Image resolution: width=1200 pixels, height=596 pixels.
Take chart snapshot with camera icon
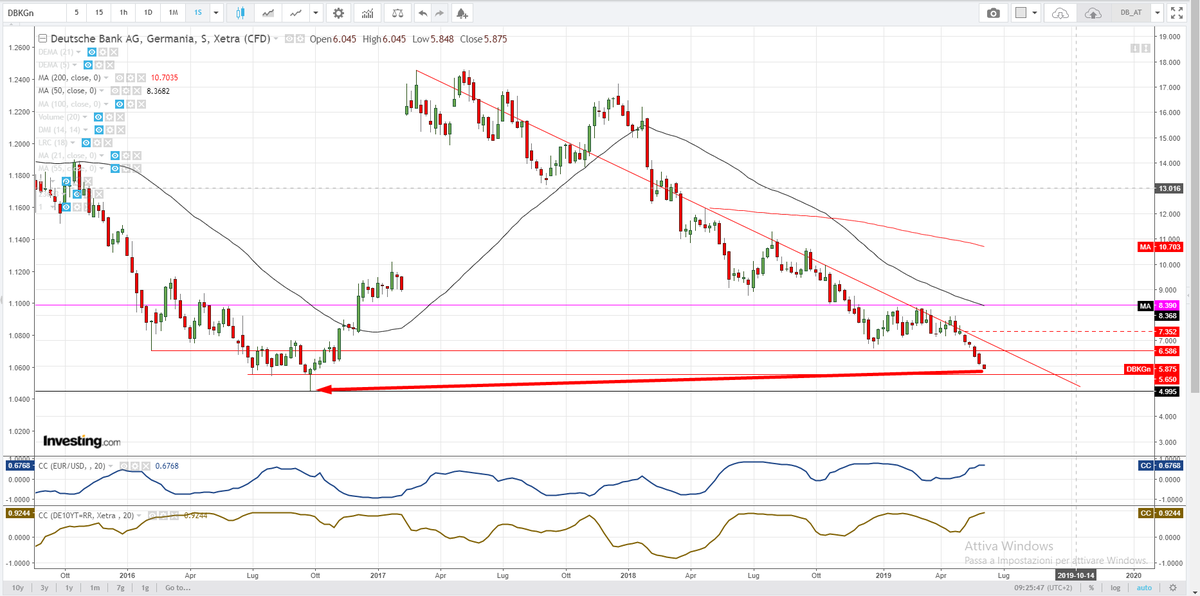[993, 13]
